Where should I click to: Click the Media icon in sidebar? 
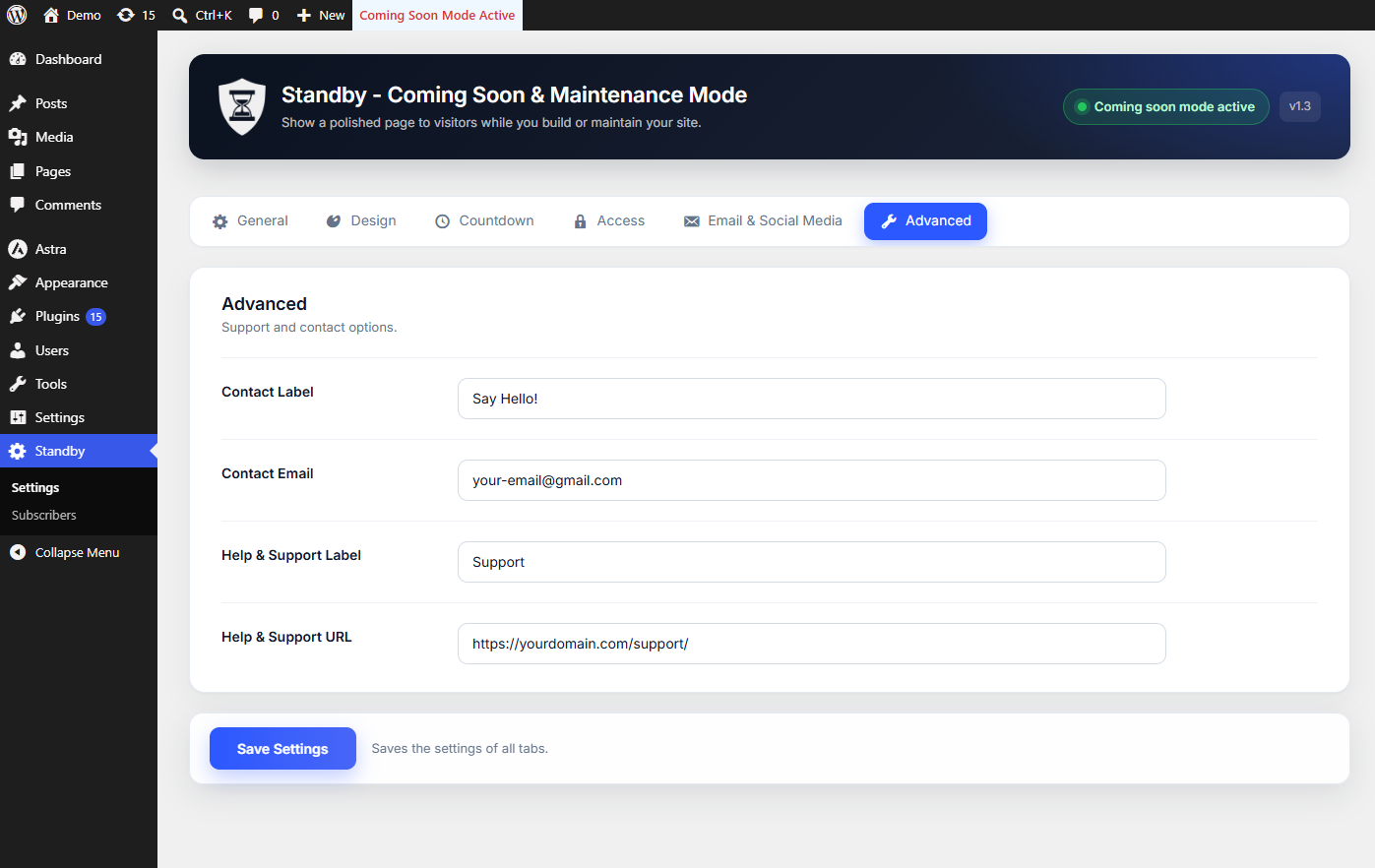coord(18,137)
